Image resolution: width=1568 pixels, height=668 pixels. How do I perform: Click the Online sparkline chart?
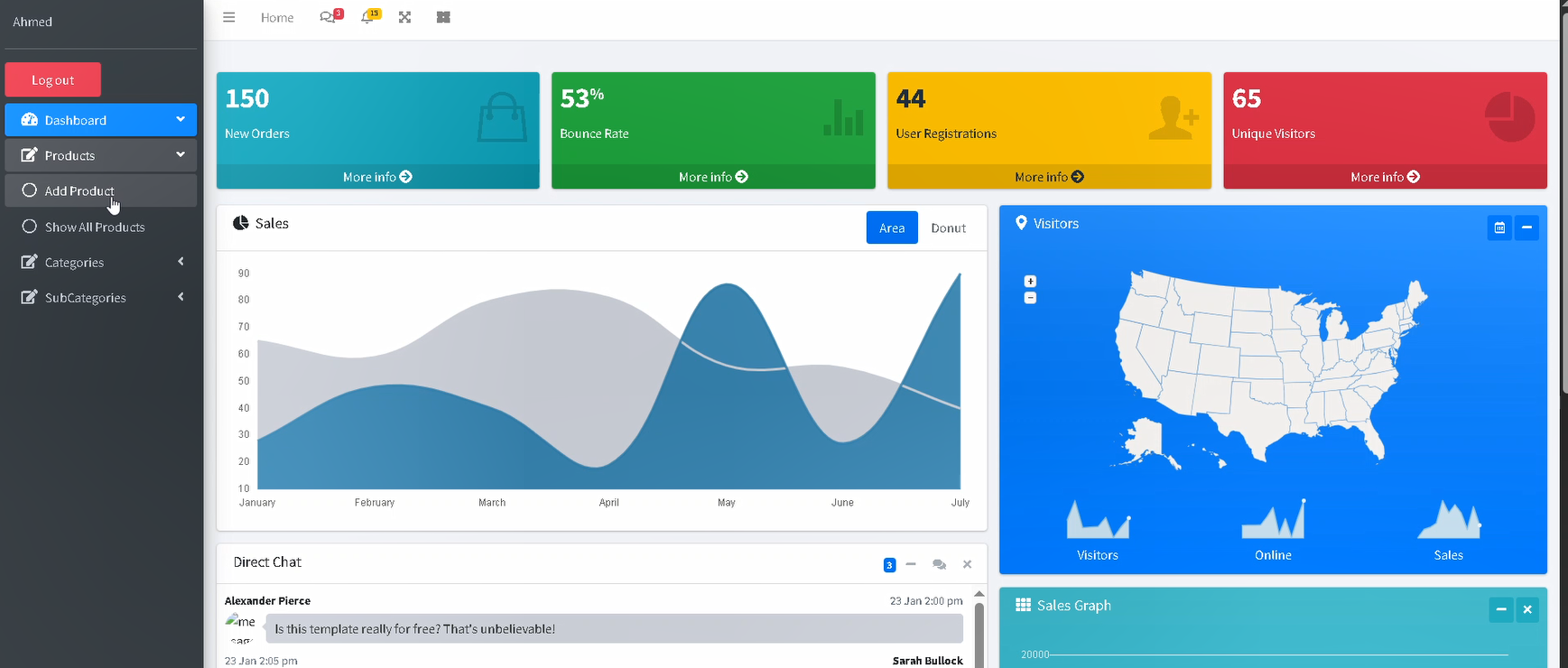point(1273,519)
